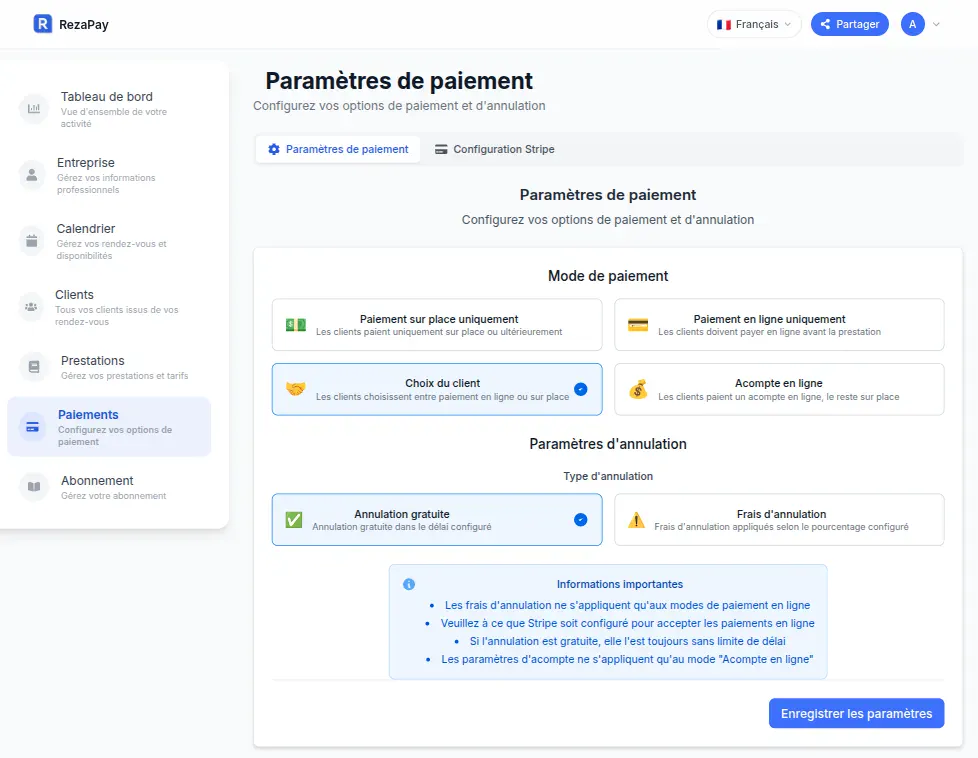Screen dimensions: 978x758
Task: Open Abonnement menu item
Action: (x=109, y=487)
